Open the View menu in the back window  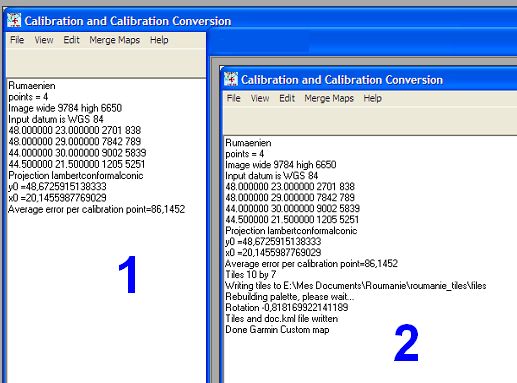(44, 40)
